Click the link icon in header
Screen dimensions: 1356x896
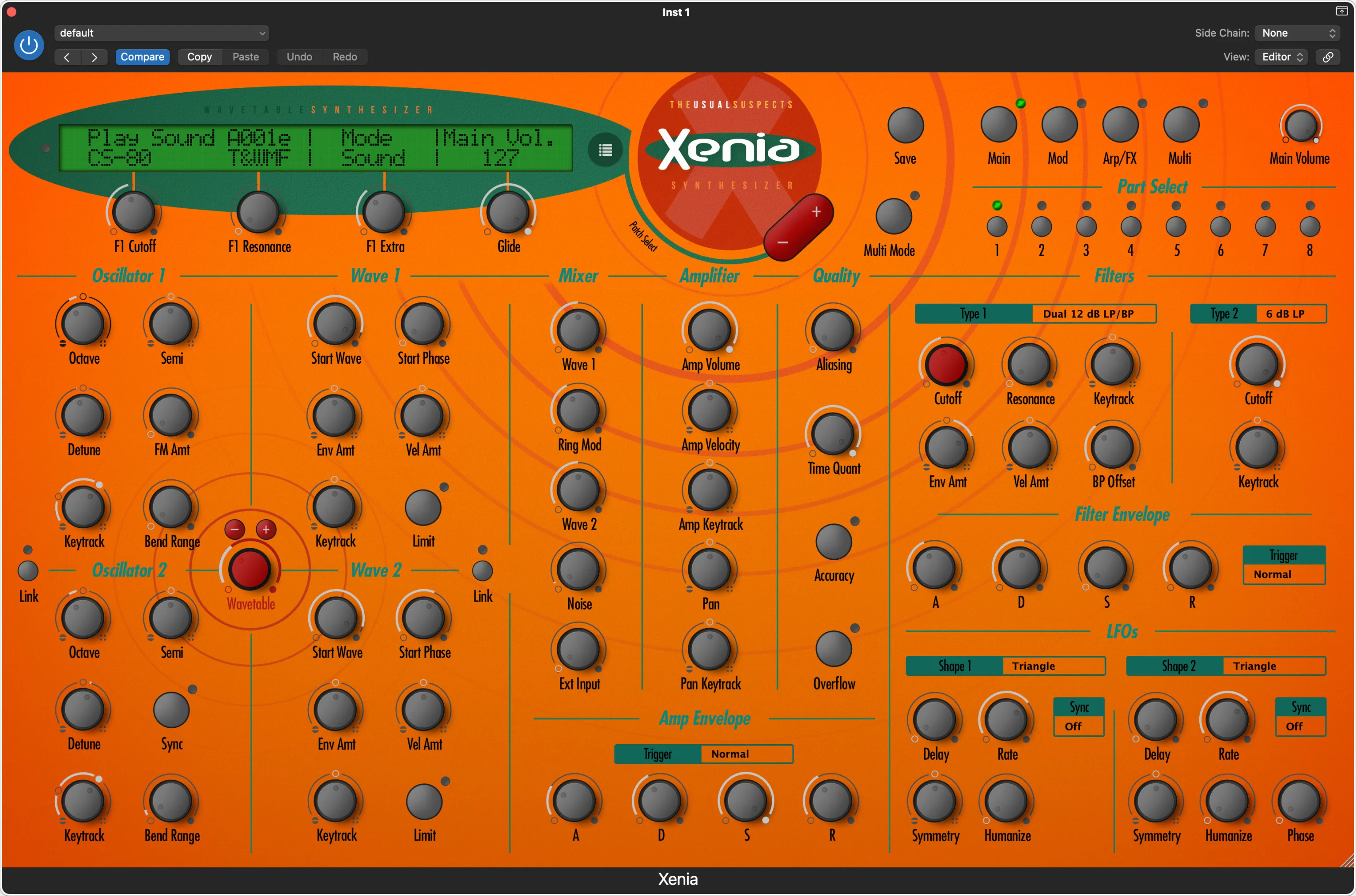1328,56
